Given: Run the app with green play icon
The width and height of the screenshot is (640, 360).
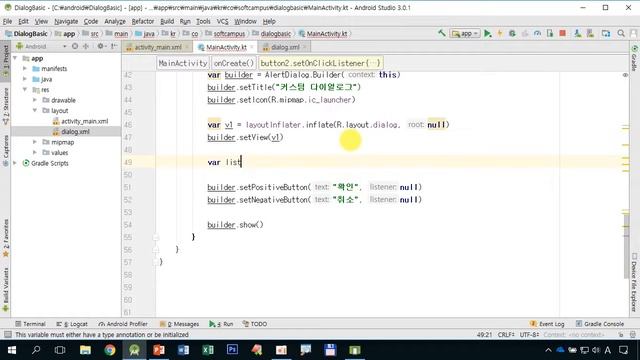Looking at the screenshot, I should pyautogui.click(x=487, y=33).
